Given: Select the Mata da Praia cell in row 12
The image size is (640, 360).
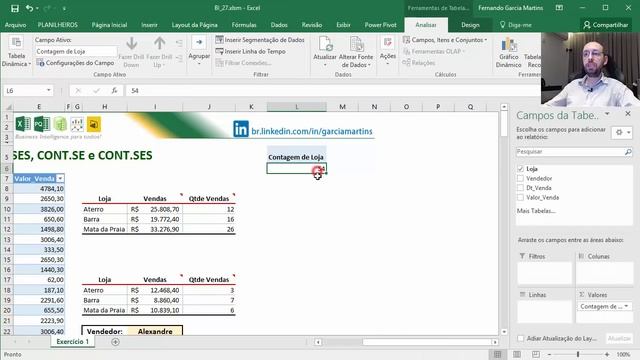Looking at the screenshot, I should (104, 229).
